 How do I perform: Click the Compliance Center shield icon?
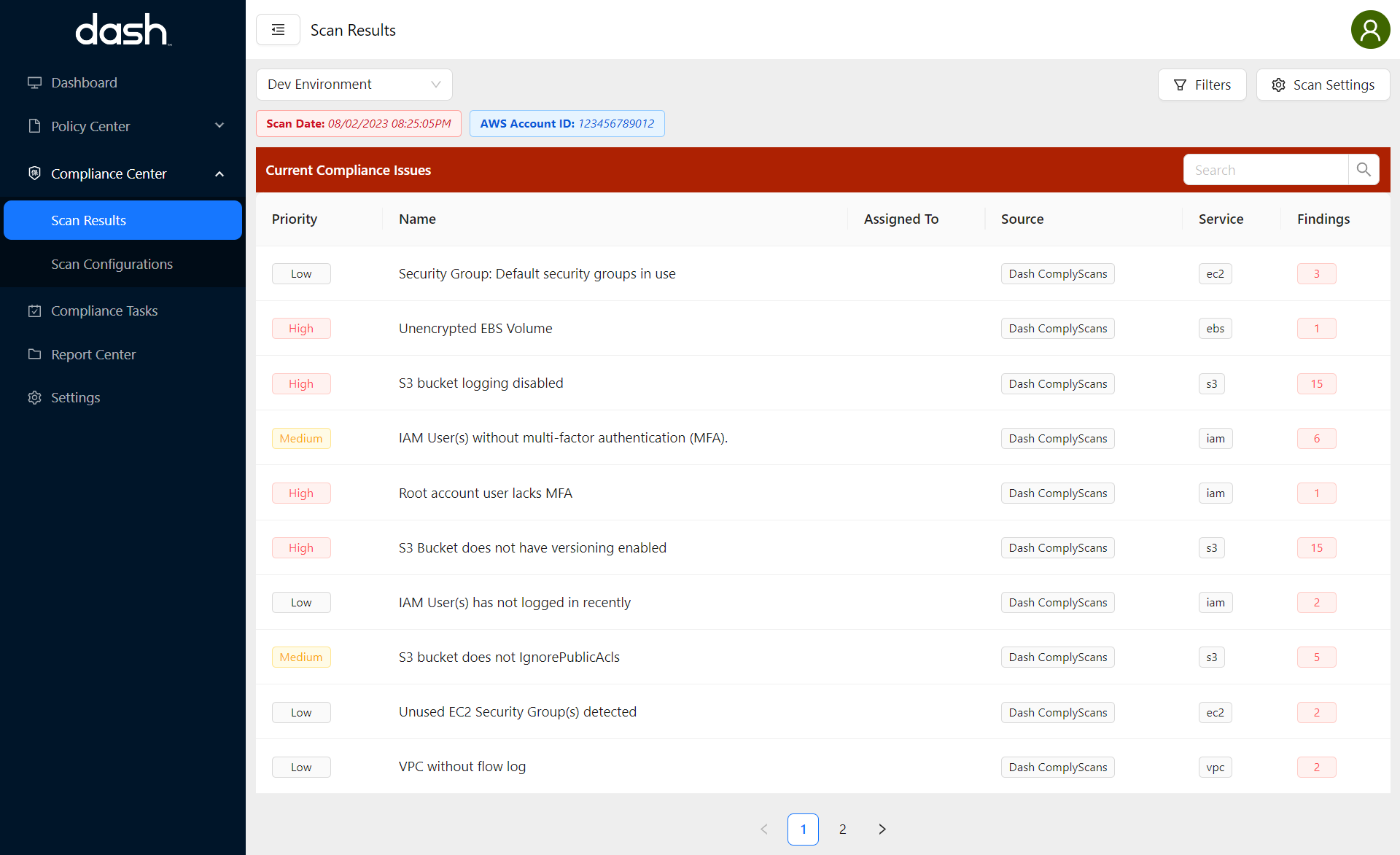click(x=34, y=173)
